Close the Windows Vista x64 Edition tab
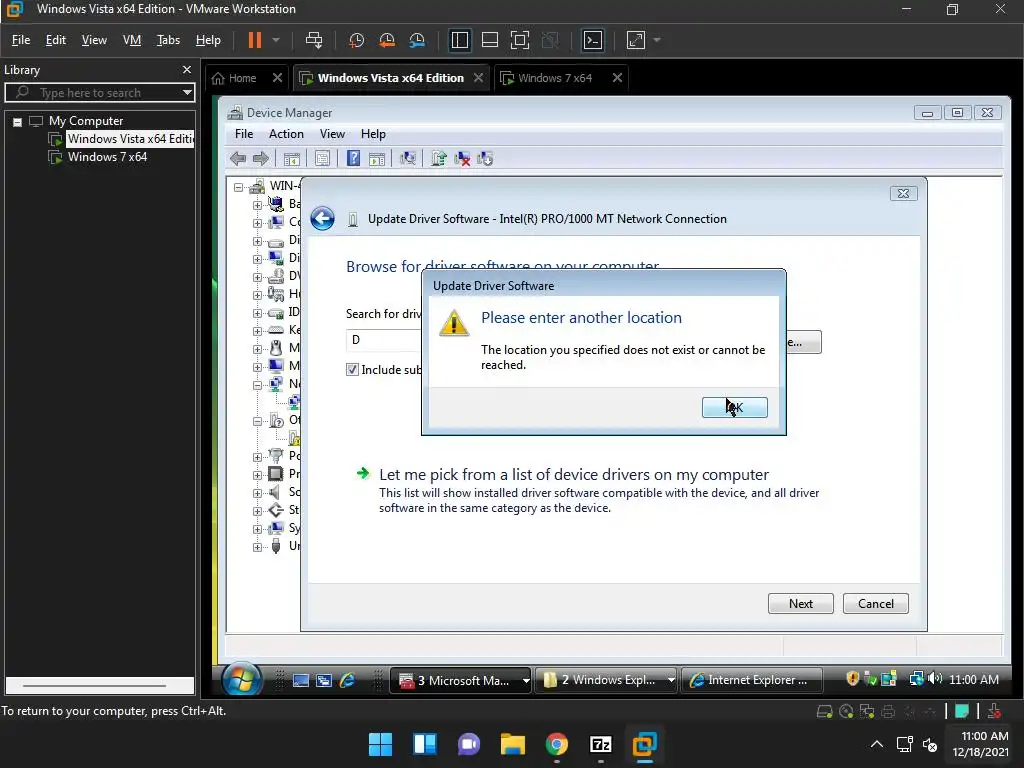The height and width of the screenshot is (768, 1024). 478,78
